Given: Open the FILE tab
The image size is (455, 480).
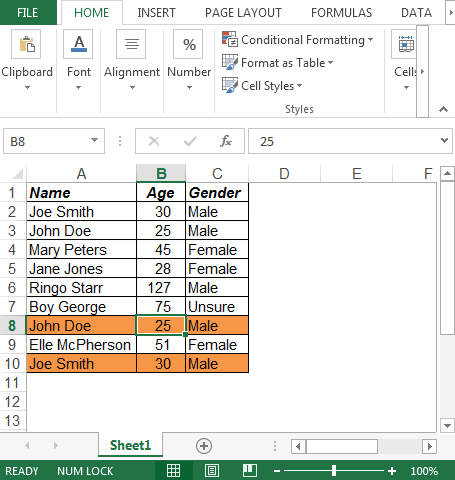Looking at the screenshot, I should click(x=28, y=13).
